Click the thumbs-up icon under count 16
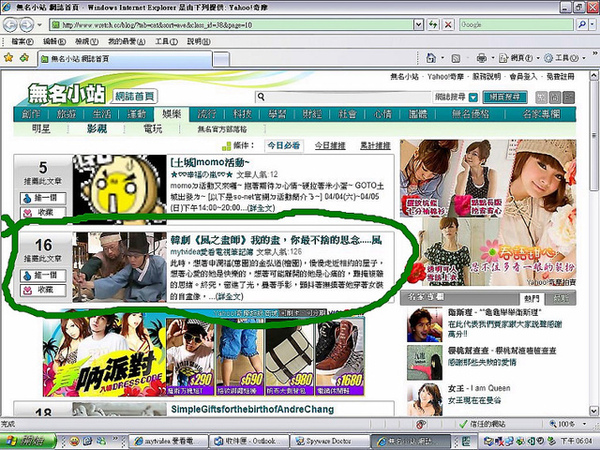Image resolution: width=600 pixels, height=450 pixels. pyautogui.click(x=27, y=276)
